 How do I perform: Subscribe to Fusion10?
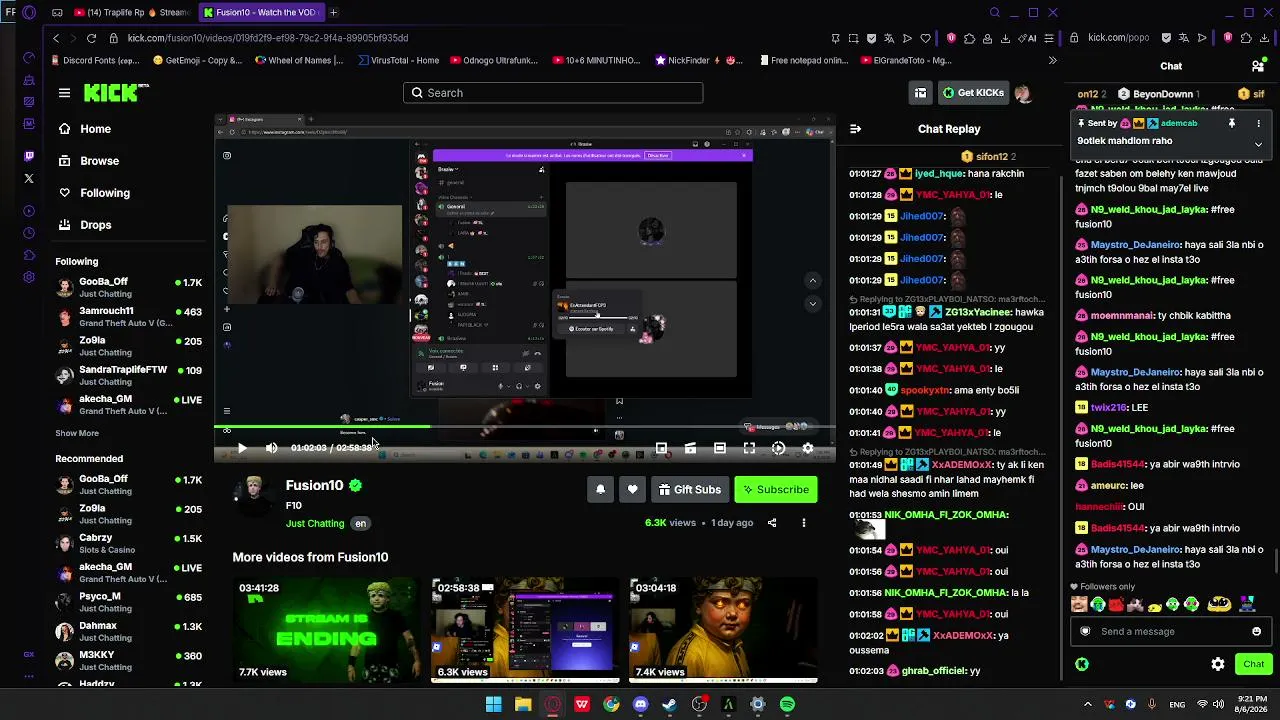776,489
